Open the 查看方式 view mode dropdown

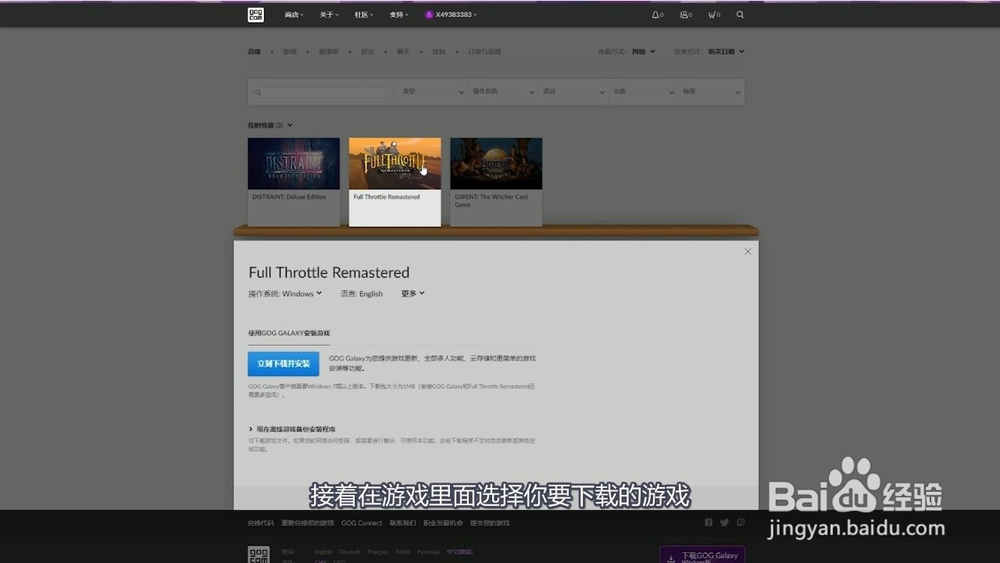tap(643, 52)
